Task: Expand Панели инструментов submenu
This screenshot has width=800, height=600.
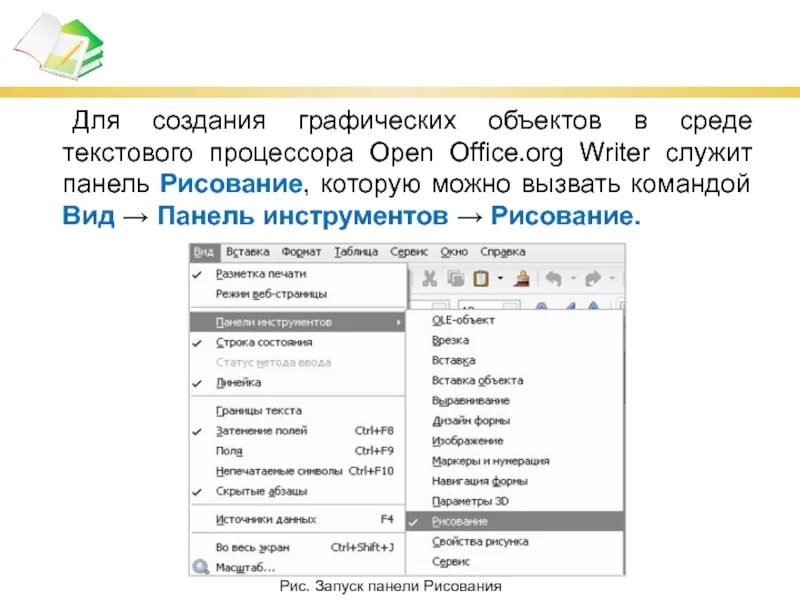Action: (x=298, y=322)
